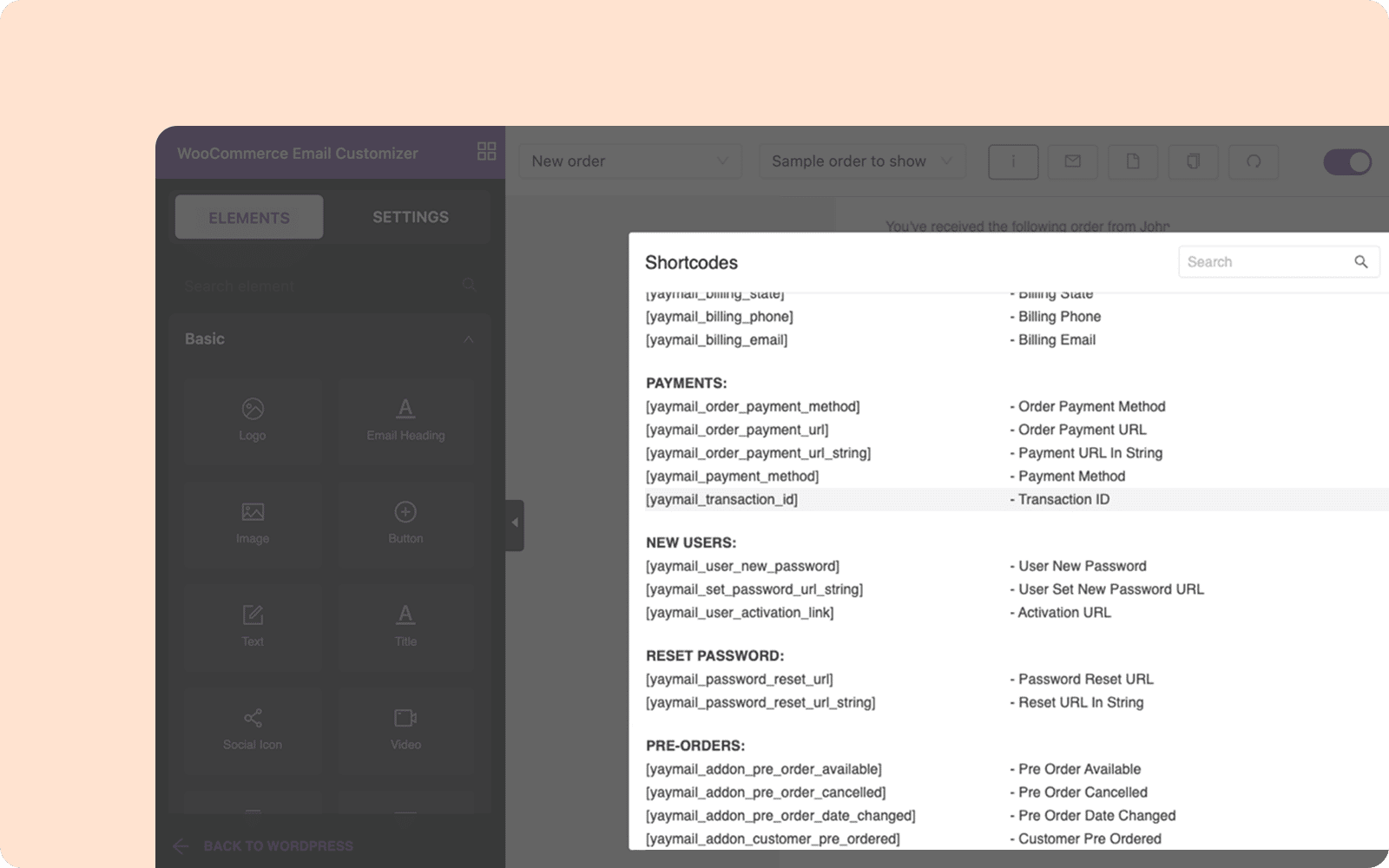Viewport: 1389px width, 868px height.
Task: Select [yaymail_order_payment_url] shortcode
Action: point(737,430)
